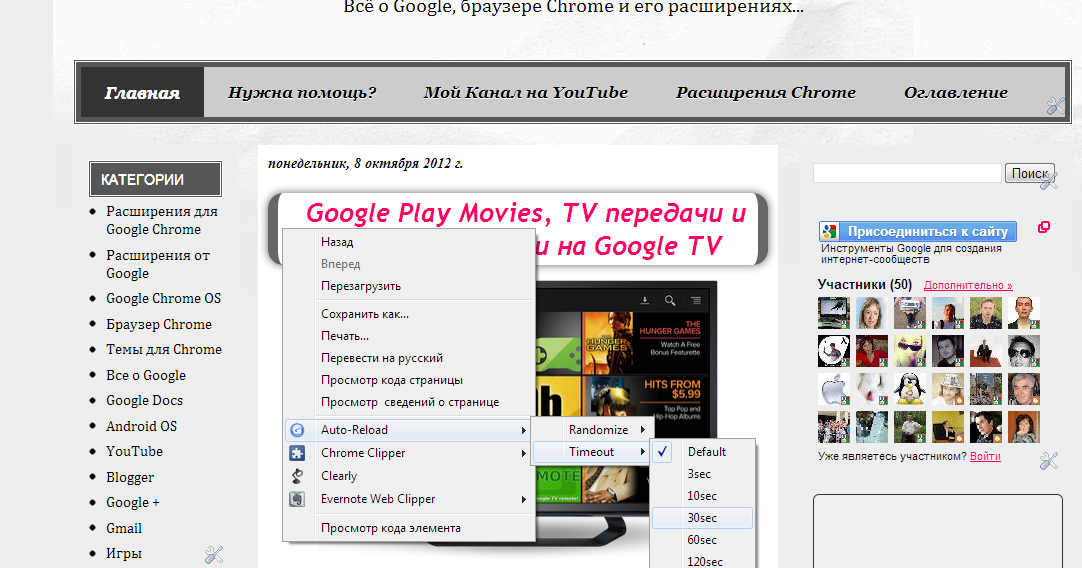Click the Присоединиться к сайту button
This screenshot has width=1082, height=568.
point(918,232)
